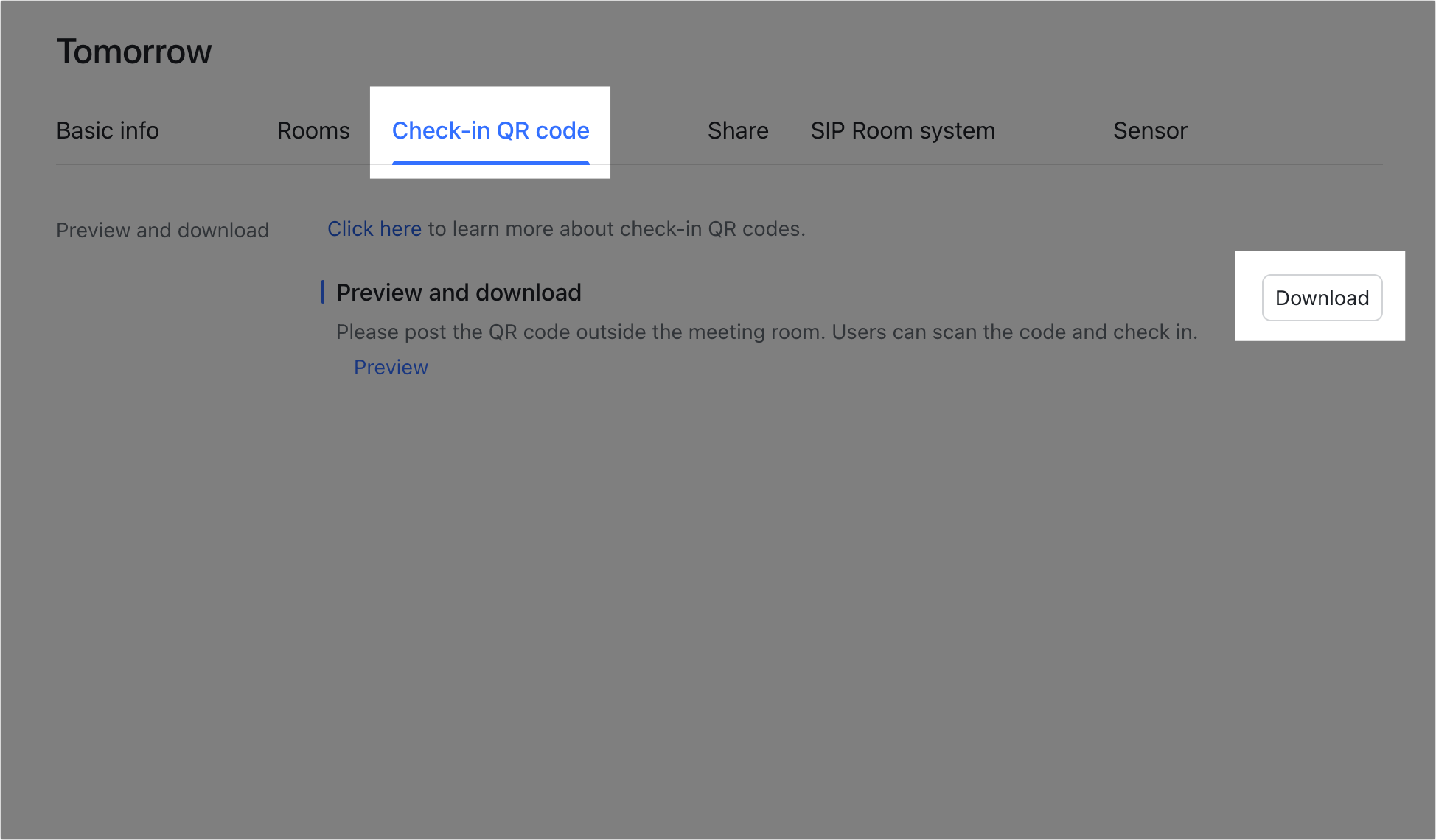Select the Check-in QR code tab
The height and width of the screenshot is (840, 1436).
point(490,130)
